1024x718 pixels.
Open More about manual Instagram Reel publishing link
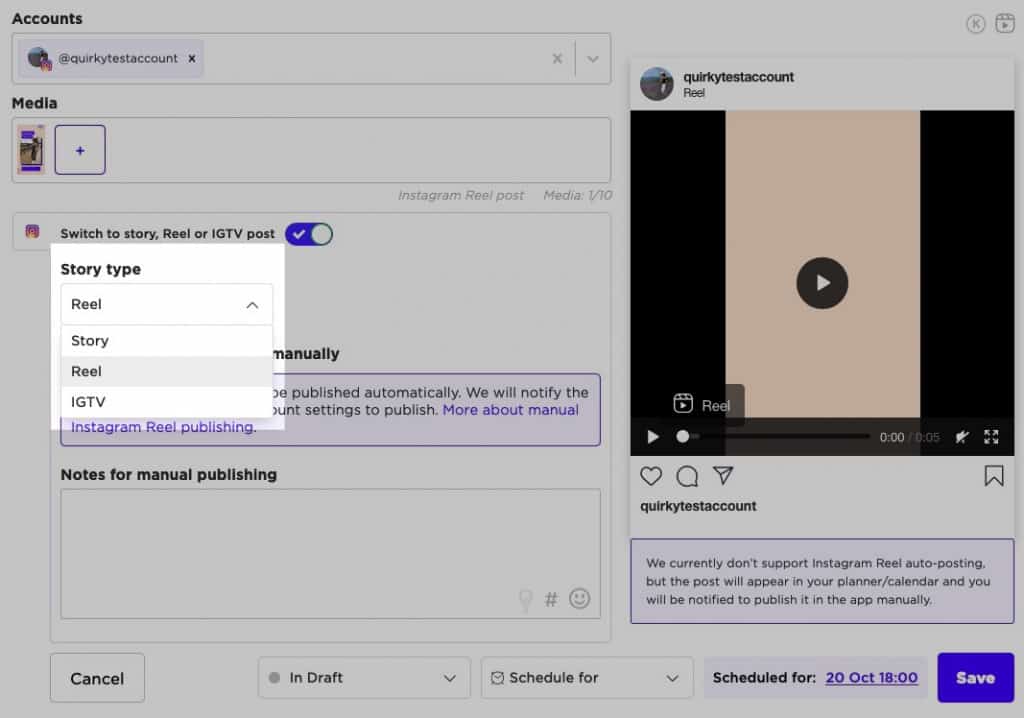coord(510,410)
